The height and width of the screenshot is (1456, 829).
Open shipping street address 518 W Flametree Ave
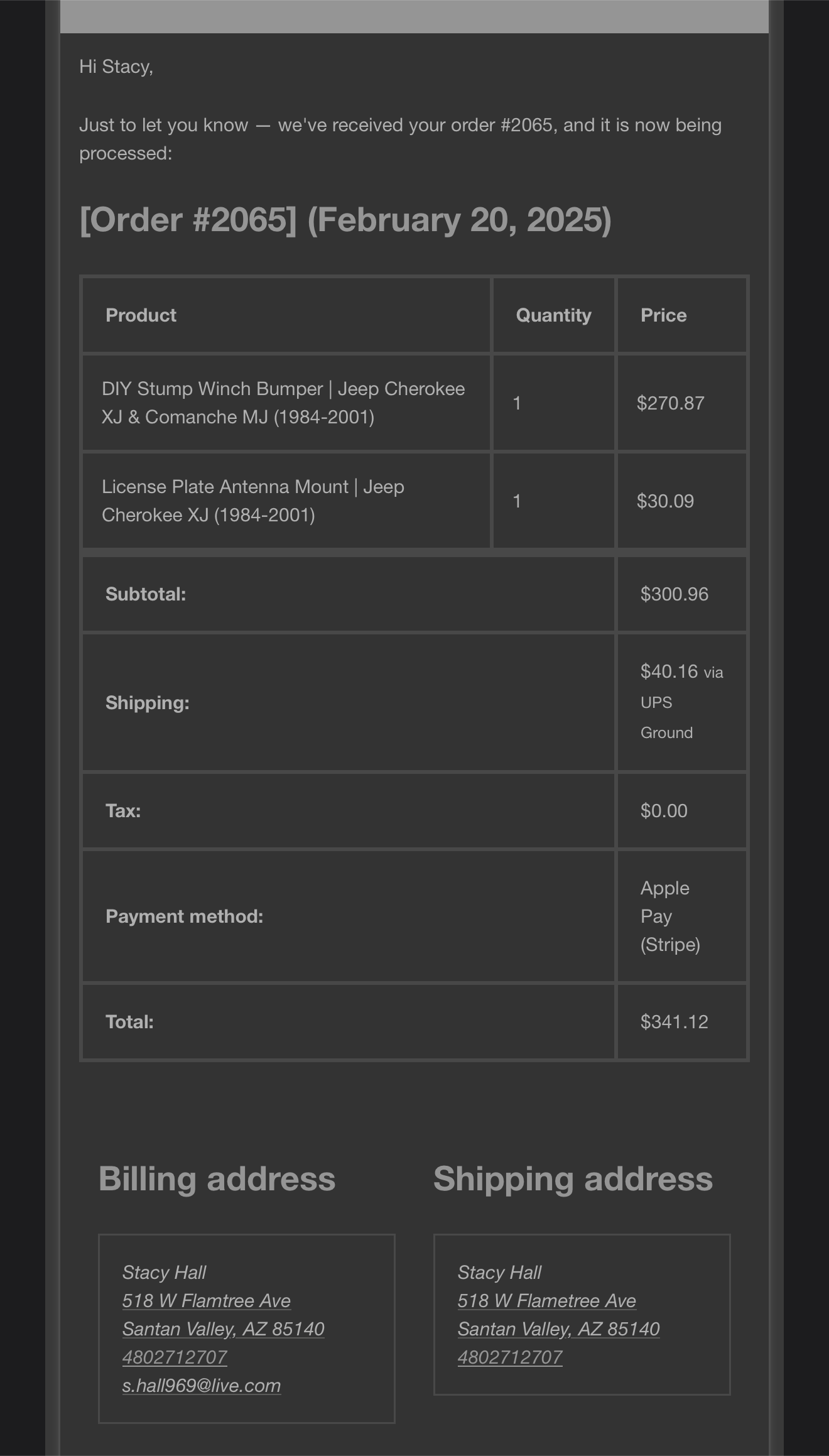pos(546,1300)
